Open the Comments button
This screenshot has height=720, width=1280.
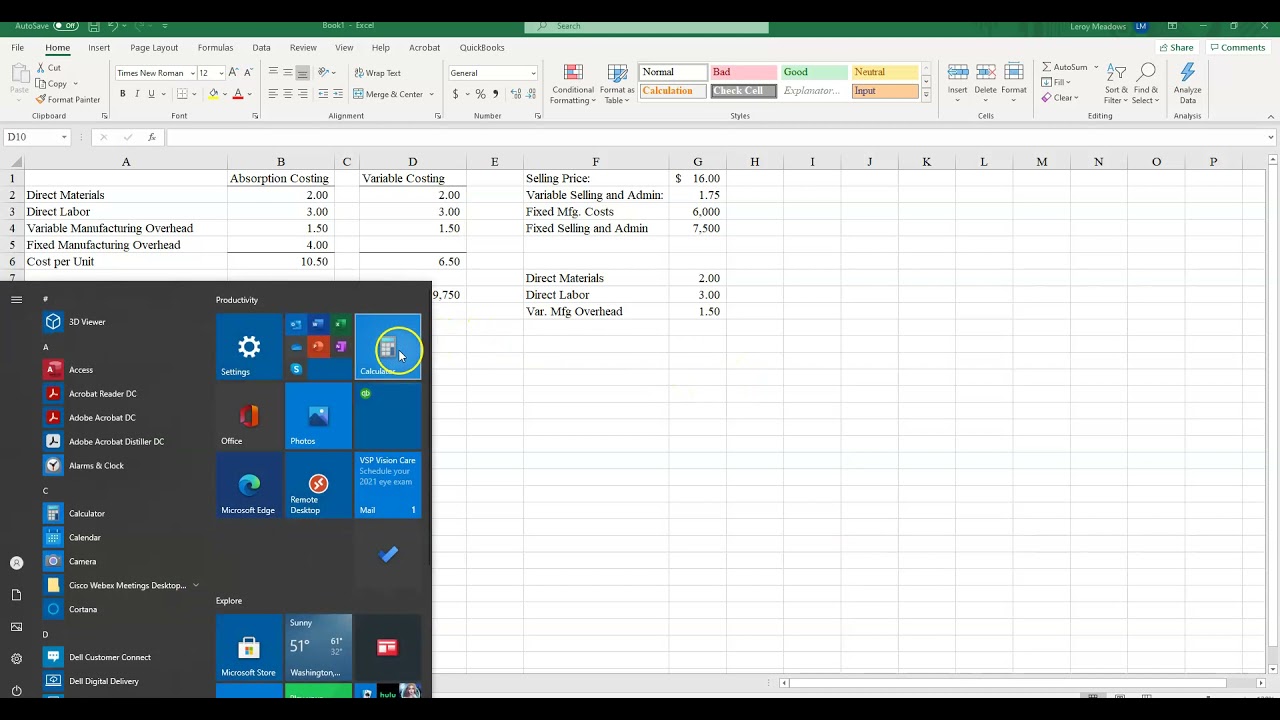click(1237, 47)
